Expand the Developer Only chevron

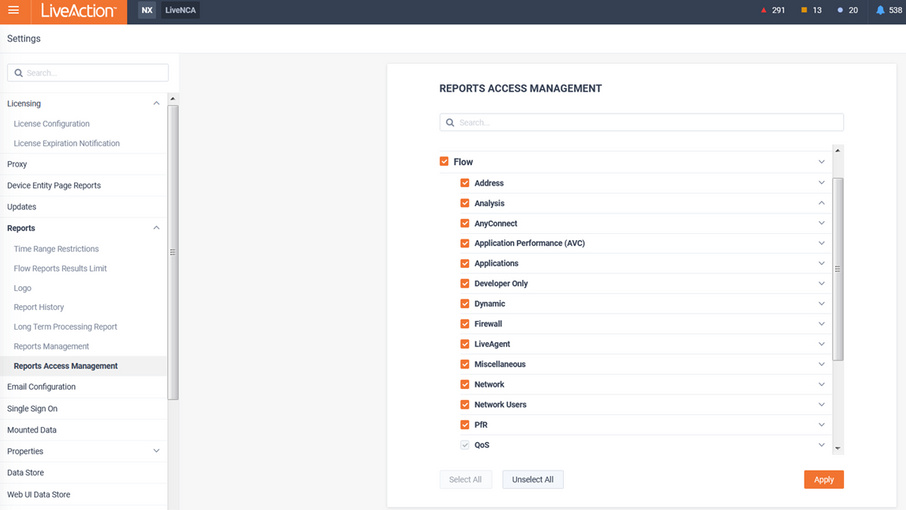[x=821, y=284]
